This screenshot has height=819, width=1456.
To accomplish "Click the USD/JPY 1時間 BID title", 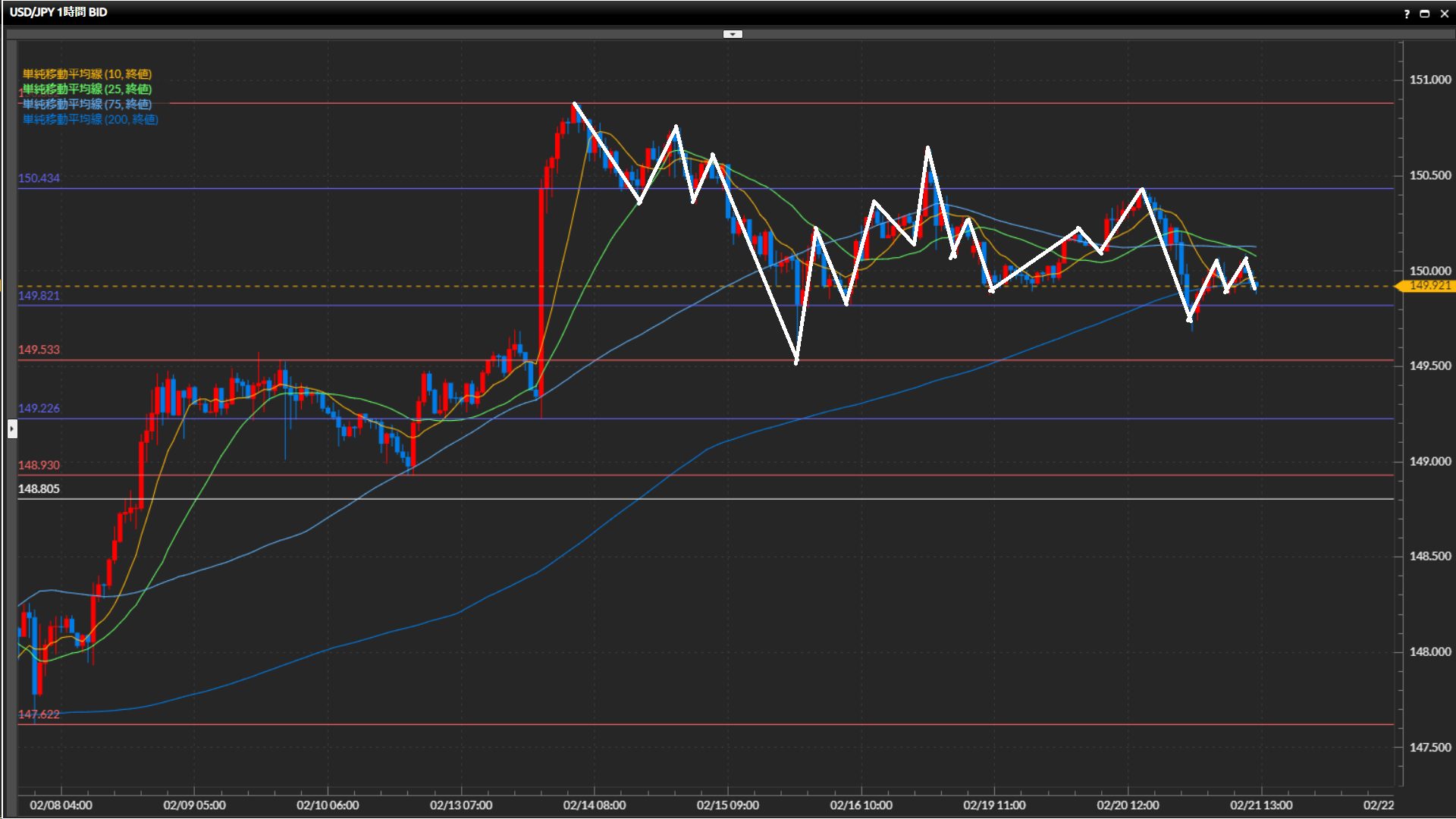I will coord(58,12).
